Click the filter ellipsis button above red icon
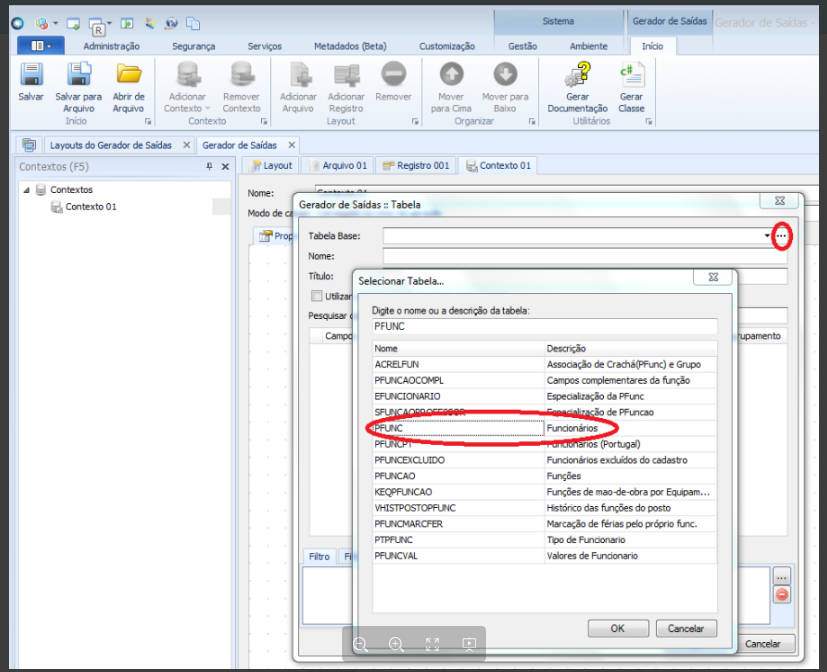 coord(782,576)
